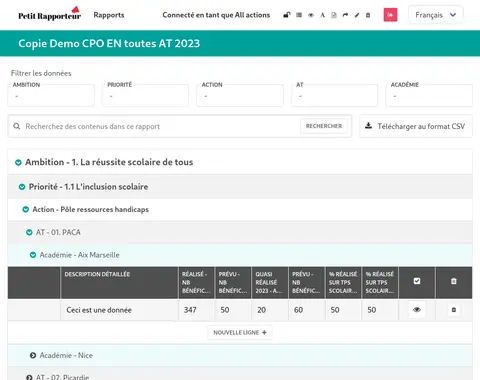Open the Ambition filter dropdown
Screen dimensions: 480x380
(51, 95)
